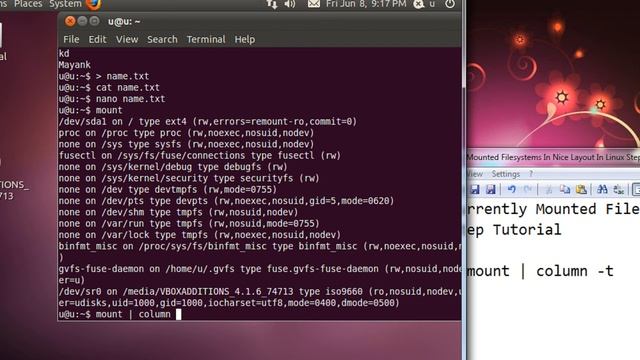Click the 'u@u: ~' terminal title bar
The width and height of the screenshot is (640, 360).
[x=261, y=21]
